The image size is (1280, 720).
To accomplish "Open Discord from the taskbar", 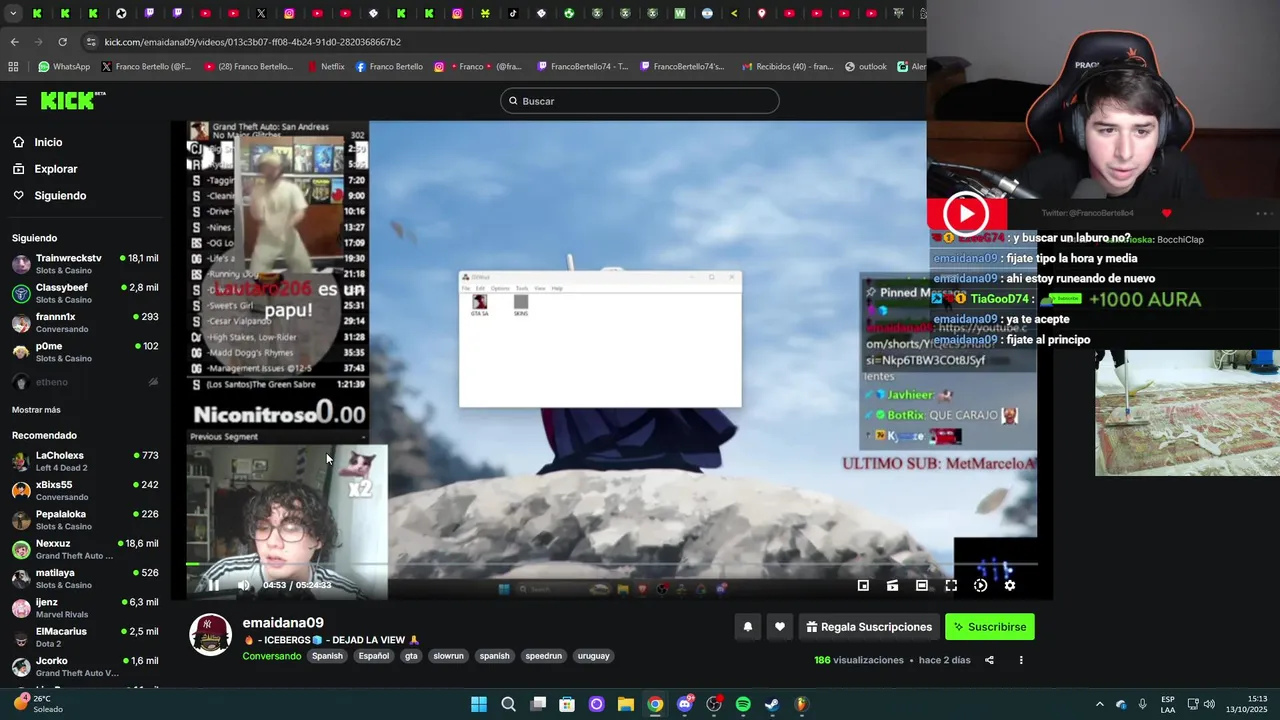I will pos(685,704).
